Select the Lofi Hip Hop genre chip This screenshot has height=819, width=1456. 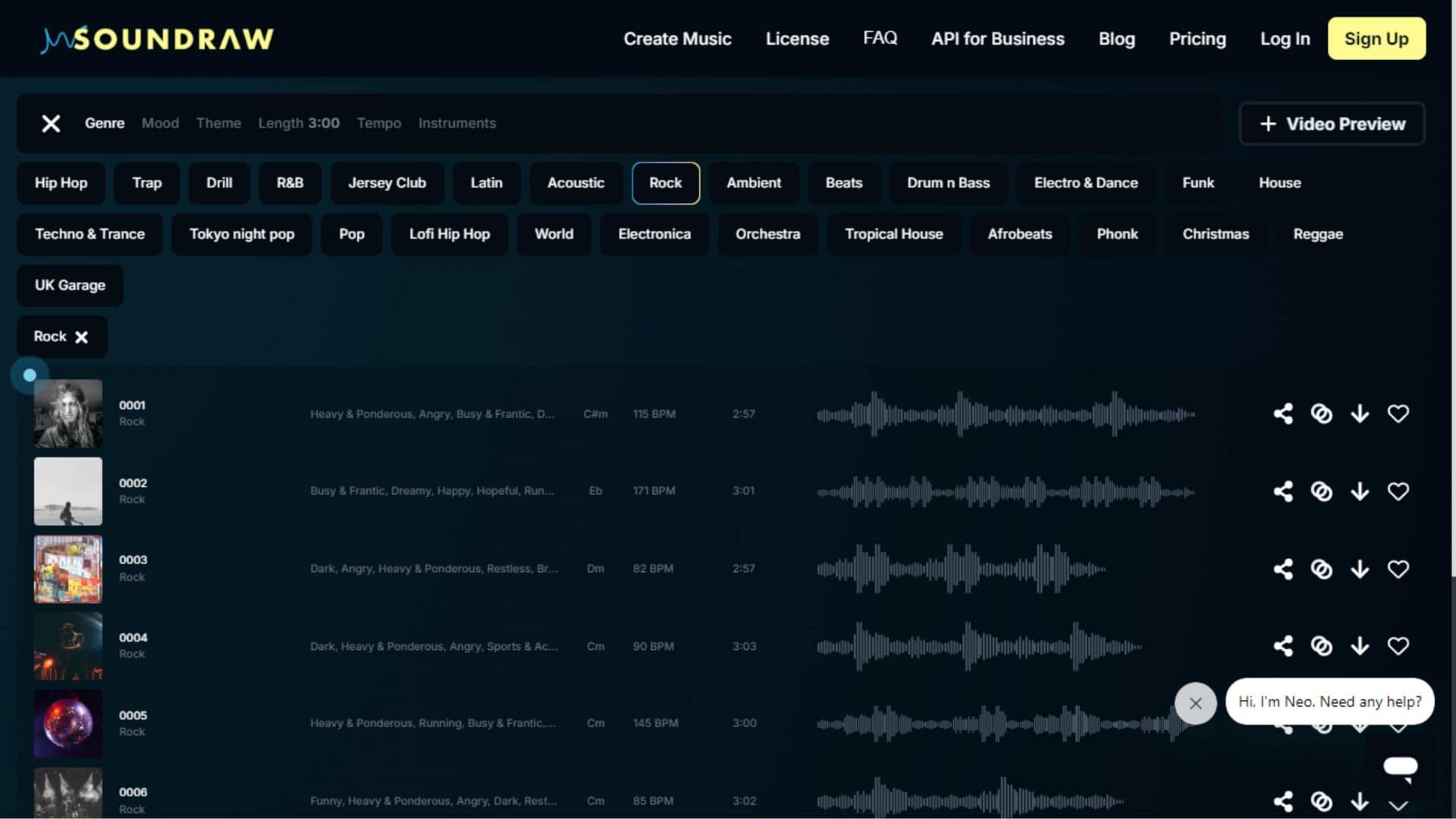tap(449, 234)
